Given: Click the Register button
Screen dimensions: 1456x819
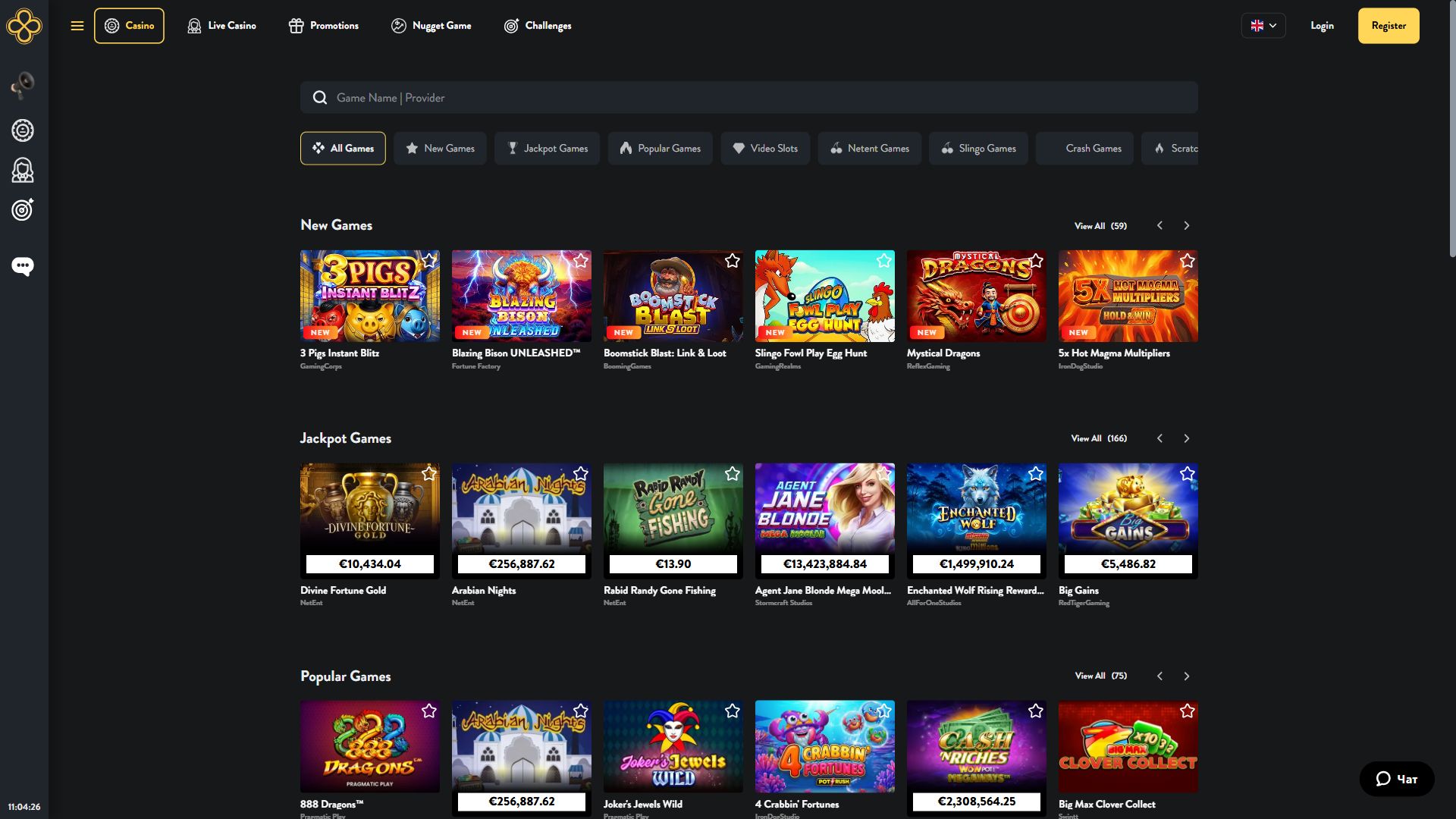Looking at the screenshot, I should [x=1389, y=26].
